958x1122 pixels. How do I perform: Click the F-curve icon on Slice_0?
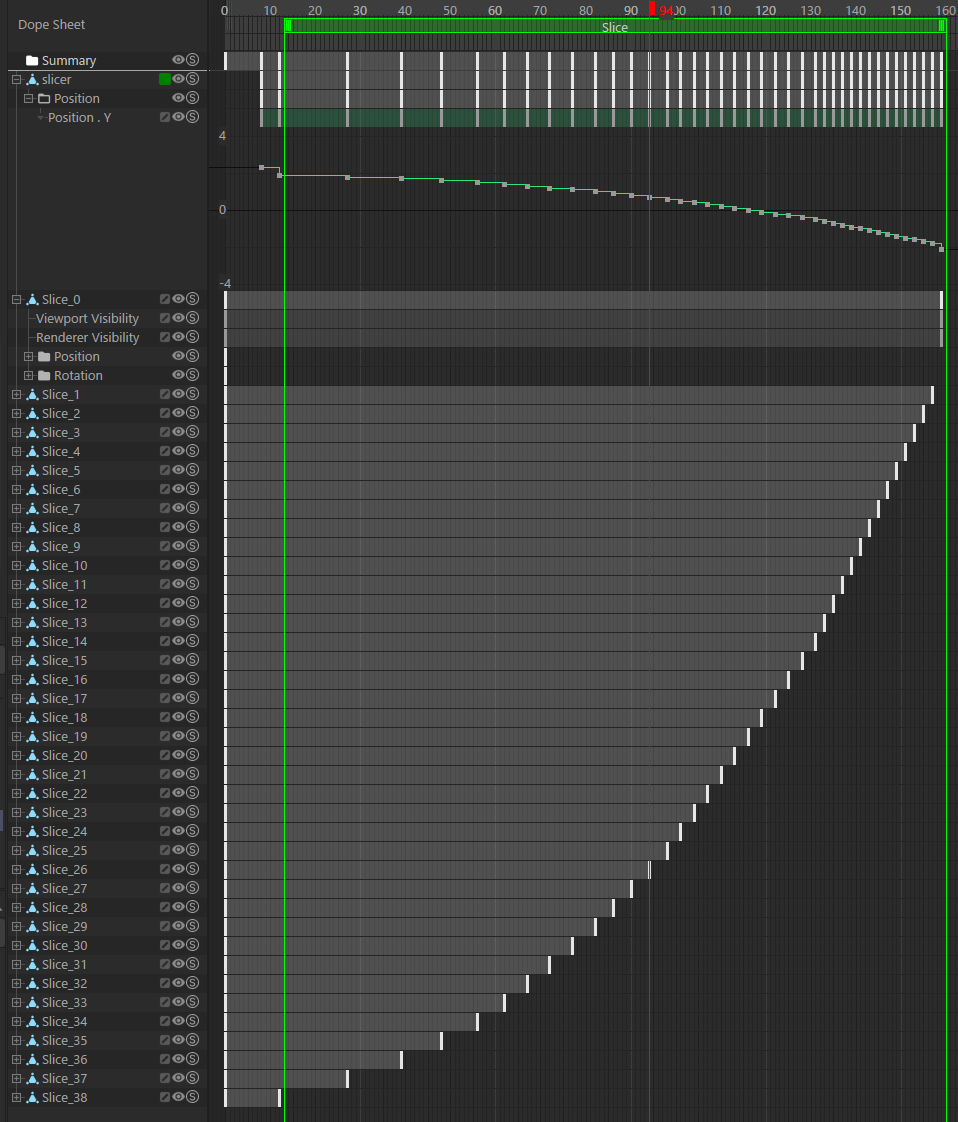165,298
